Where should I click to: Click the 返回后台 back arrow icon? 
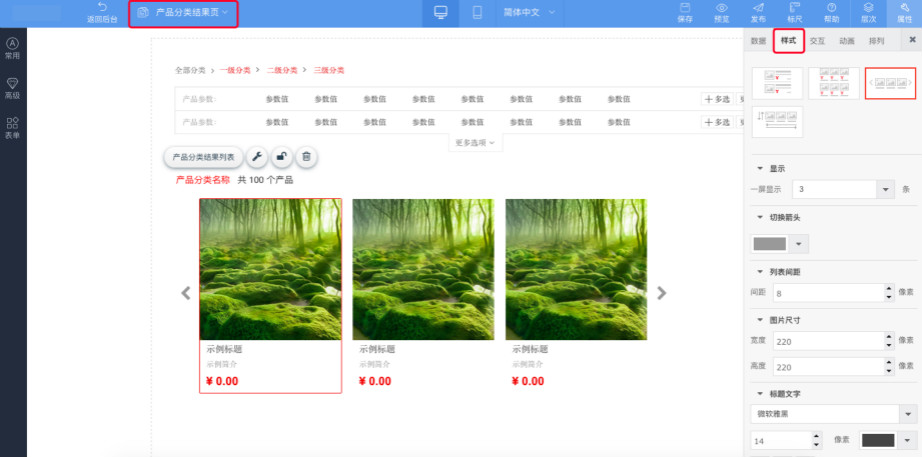pyautogui.click(x=101, y=7)
